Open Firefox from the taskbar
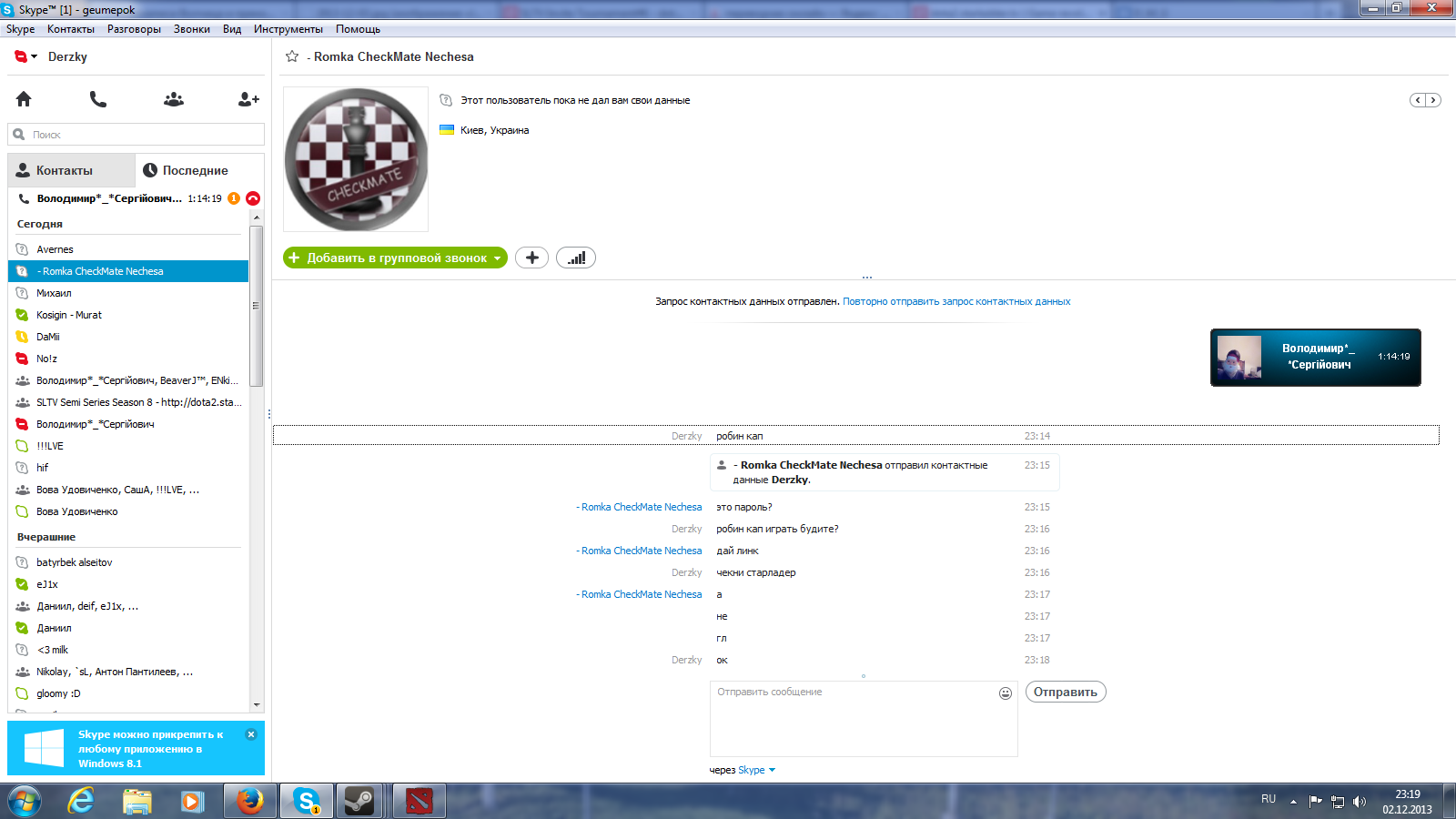The height and width of the screenshot is (819, 1456). click(x=250, y=801)
